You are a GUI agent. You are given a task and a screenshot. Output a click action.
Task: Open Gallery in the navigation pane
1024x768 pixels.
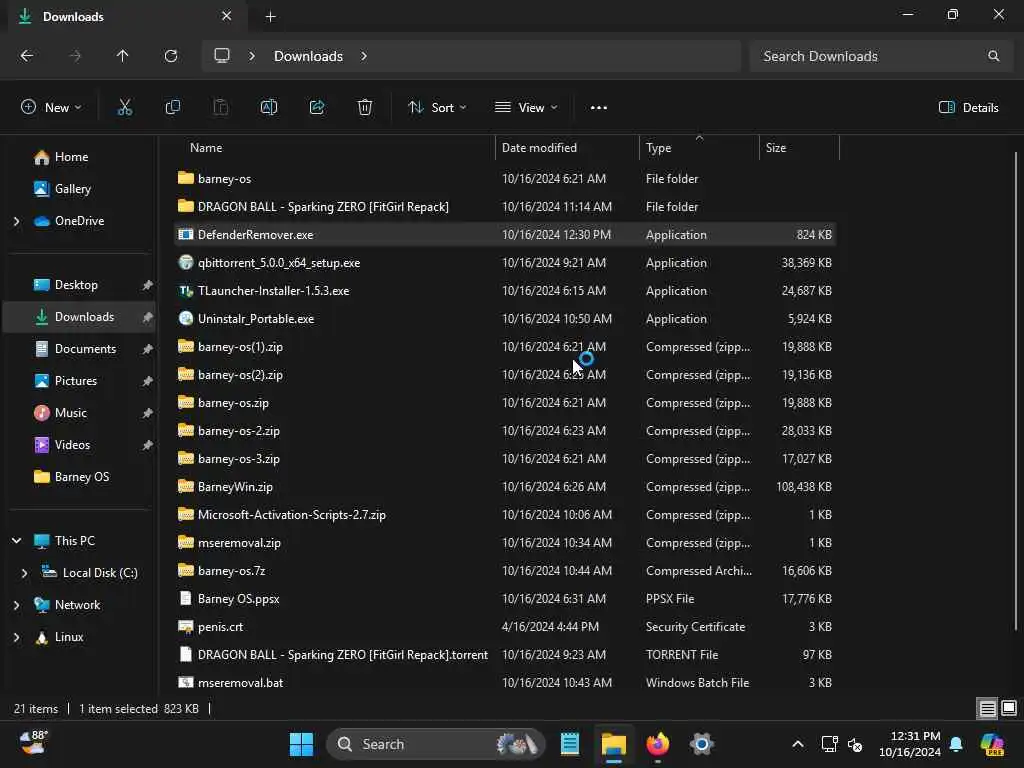tap(72, 189)
